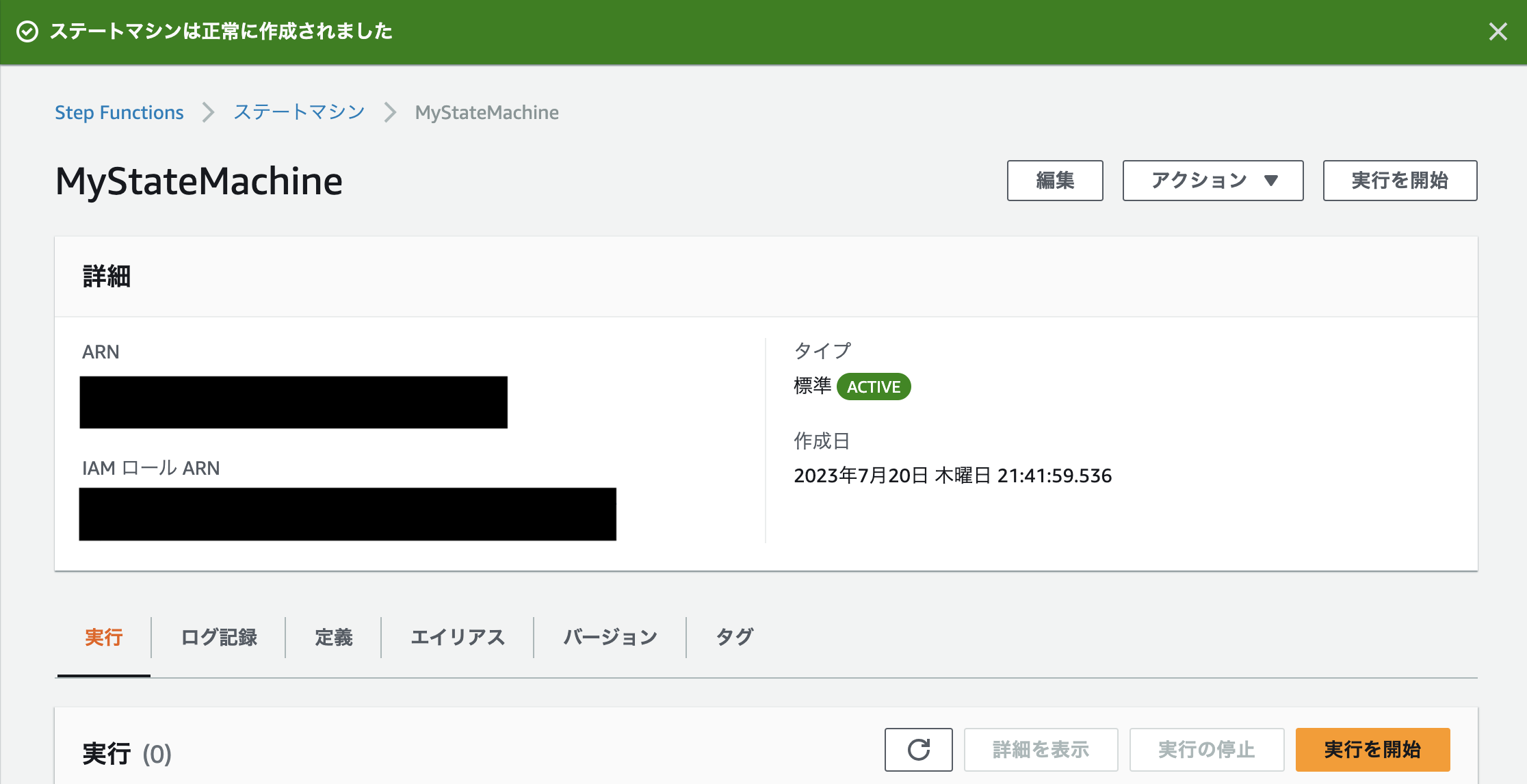Click the ACTIVE status badge
The height and width of the screenshot is (784, 1527).
(x=873, y=387)
